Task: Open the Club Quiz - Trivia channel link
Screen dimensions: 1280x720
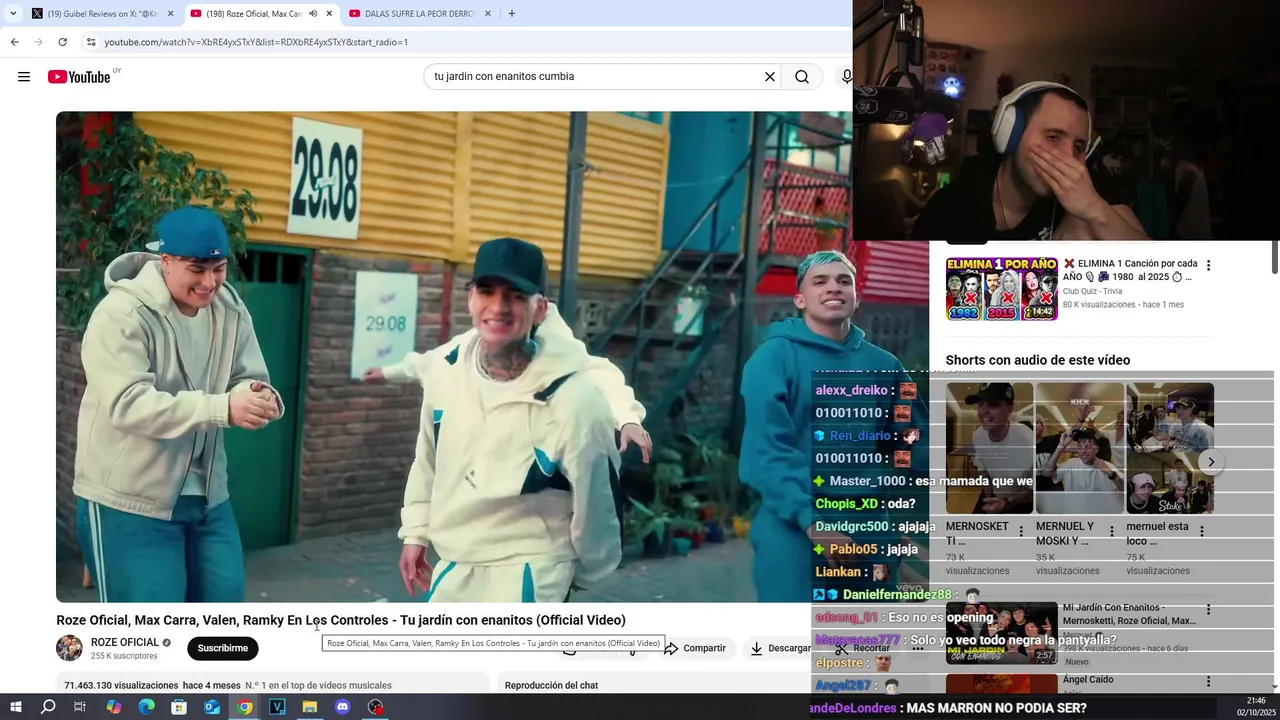Action: click(x=1092, y=292)
